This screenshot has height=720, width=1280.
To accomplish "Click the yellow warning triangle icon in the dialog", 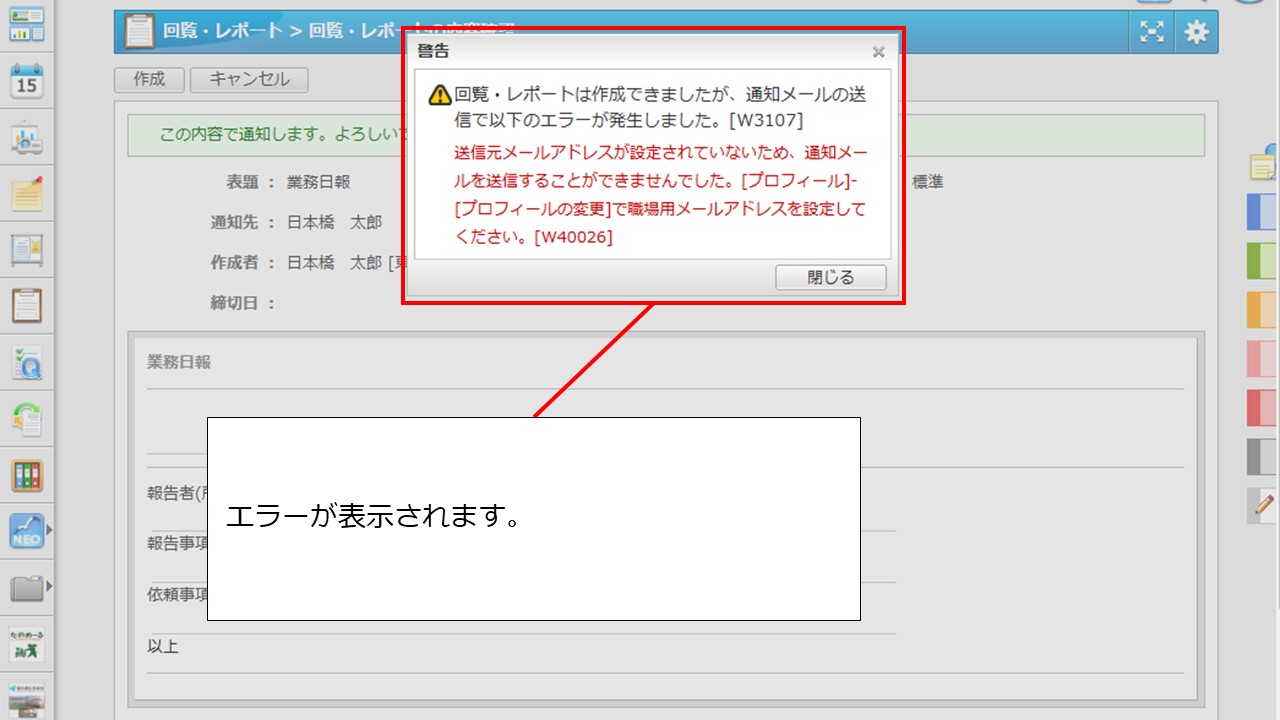I will pos(440,95).
